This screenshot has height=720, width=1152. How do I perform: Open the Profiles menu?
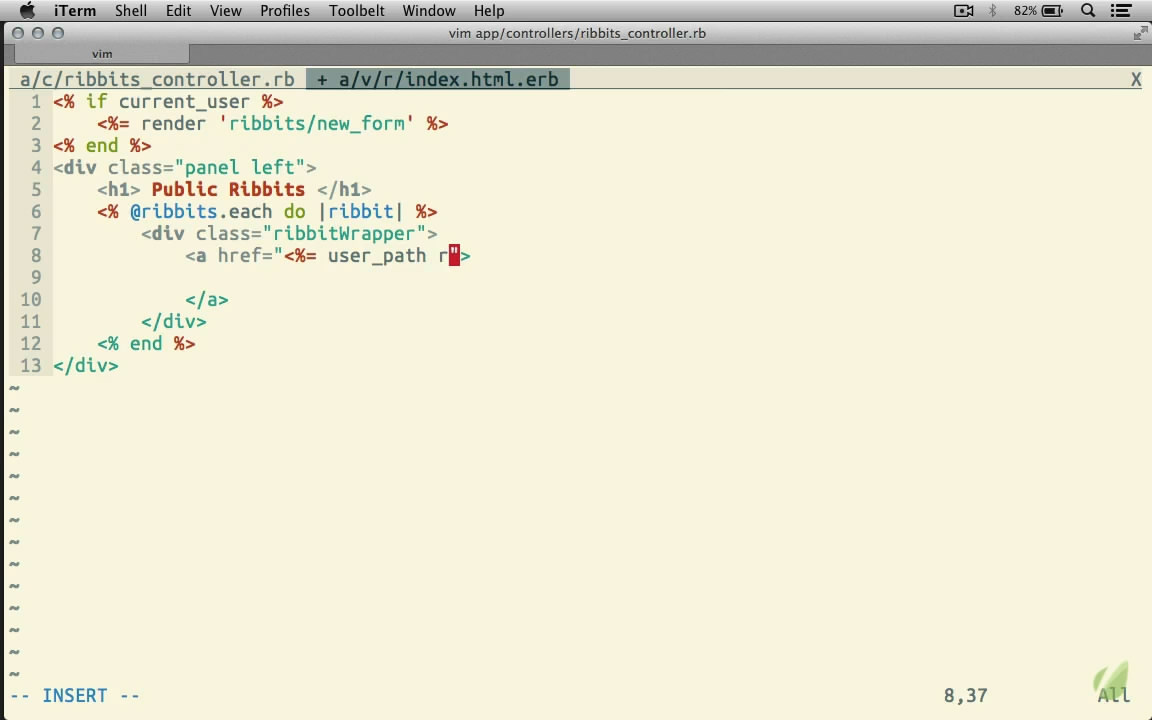[x=284, y=11]
